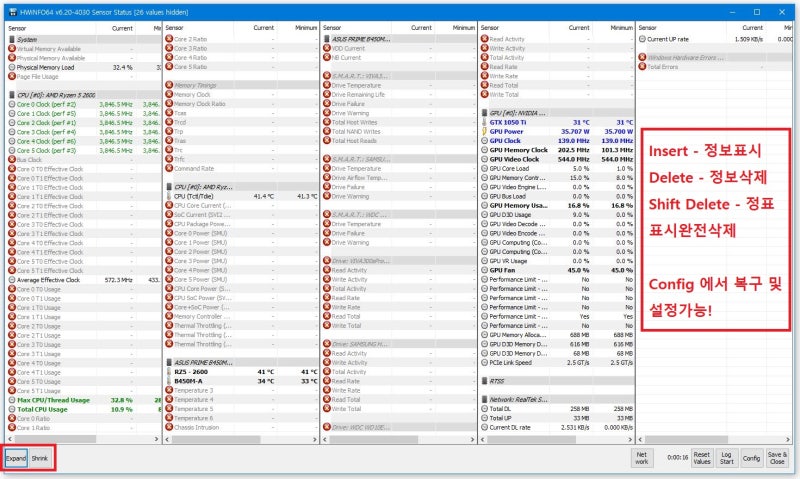Click the Expand button
Viewport: 800px width, 479px height.
pos(16,458)
